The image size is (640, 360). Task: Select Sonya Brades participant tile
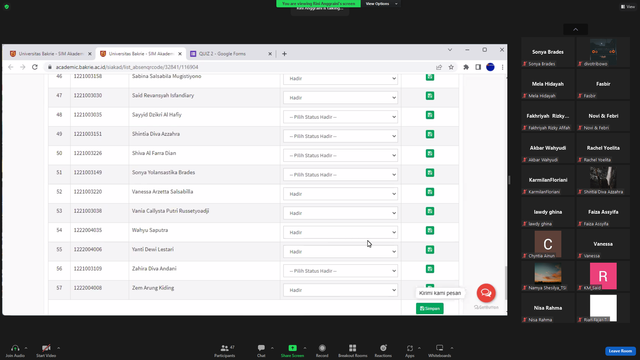click(547, 52)
